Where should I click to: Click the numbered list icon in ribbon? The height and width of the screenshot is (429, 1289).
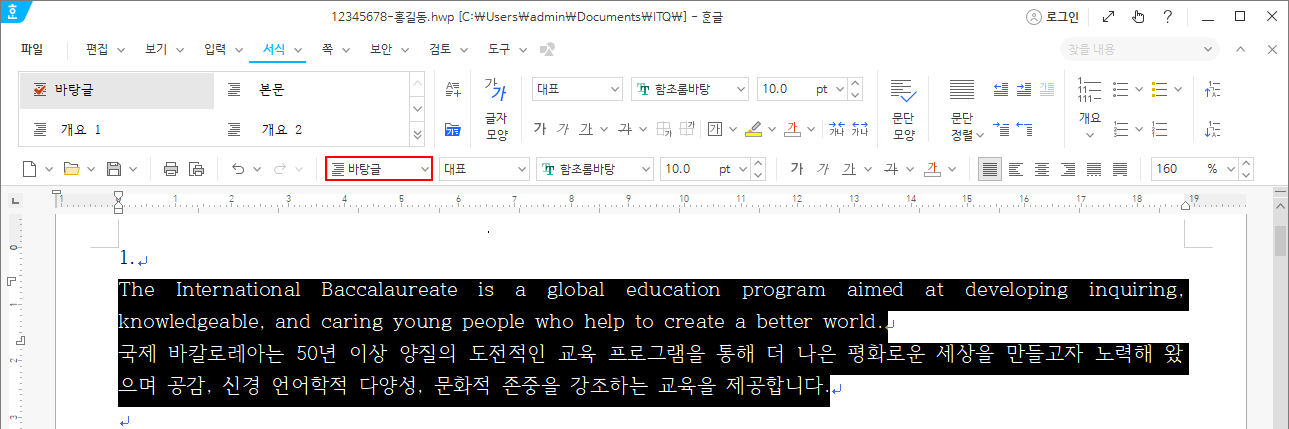1121,128
